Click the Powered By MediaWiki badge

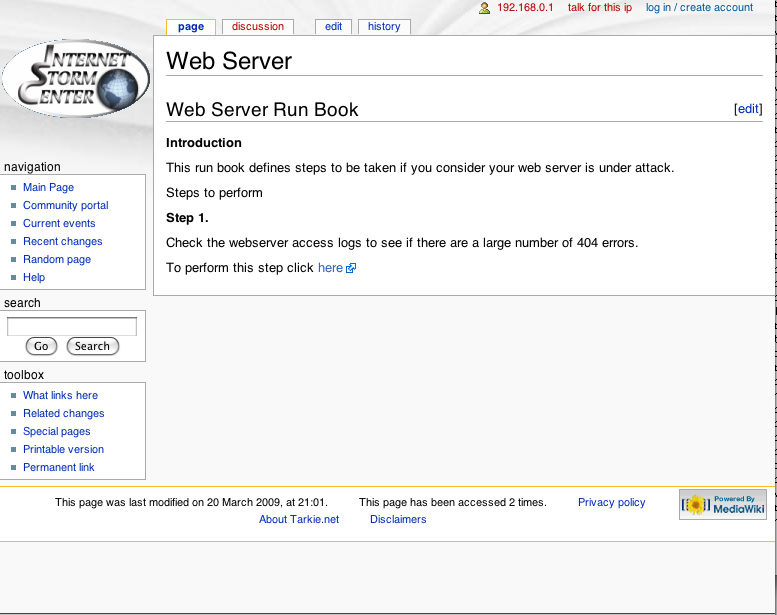click(x=723, y=504)
